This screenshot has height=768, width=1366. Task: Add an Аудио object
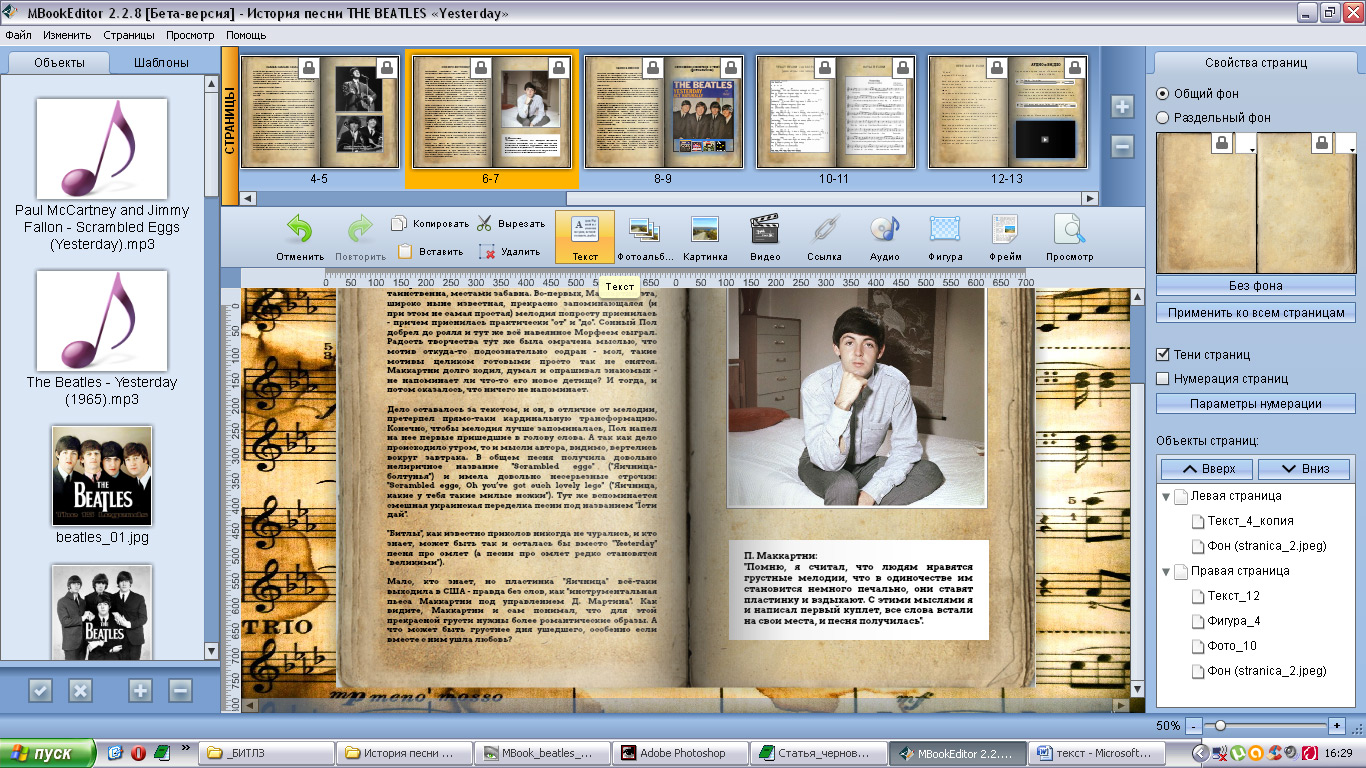[884, 237]
